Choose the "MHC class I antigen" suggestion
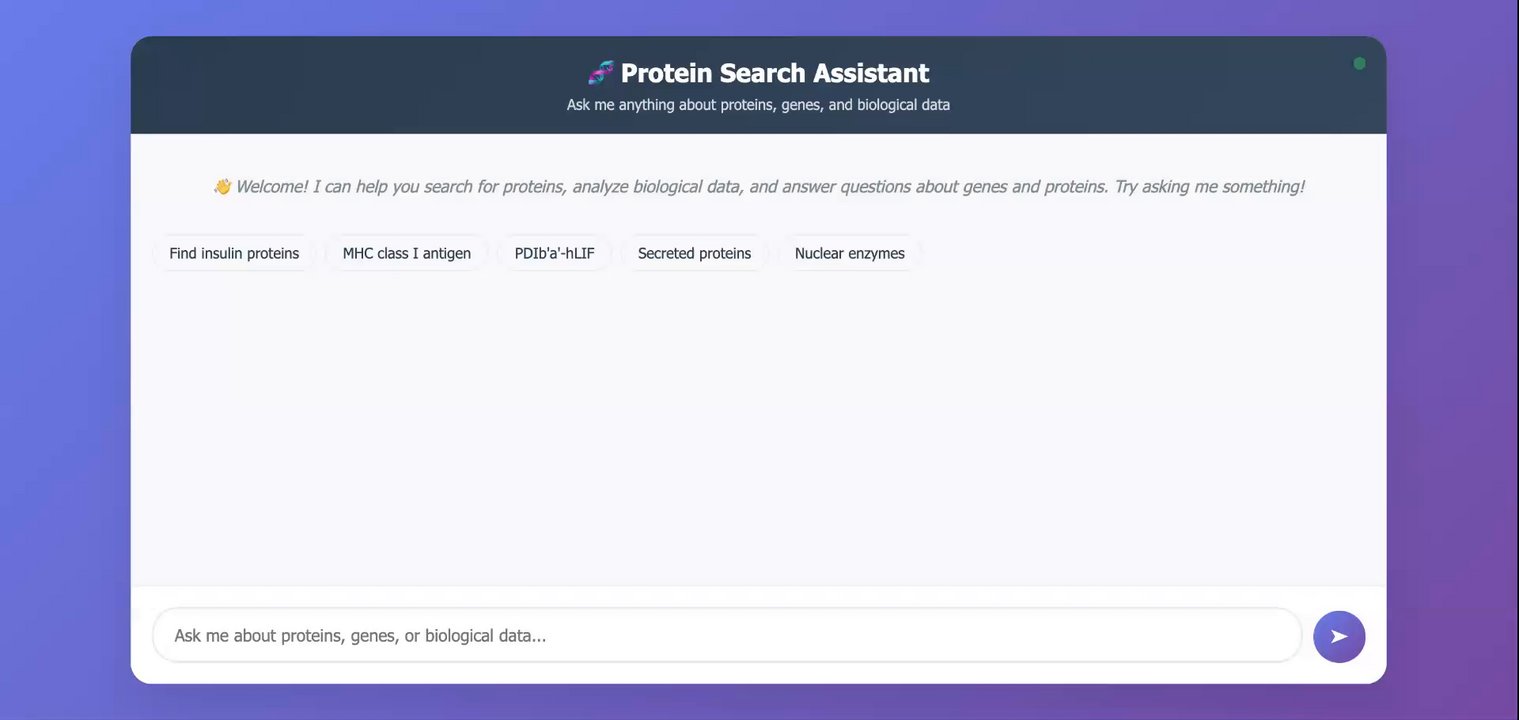1519x720 pixels. pyautogui.click(x=406, y=254)
